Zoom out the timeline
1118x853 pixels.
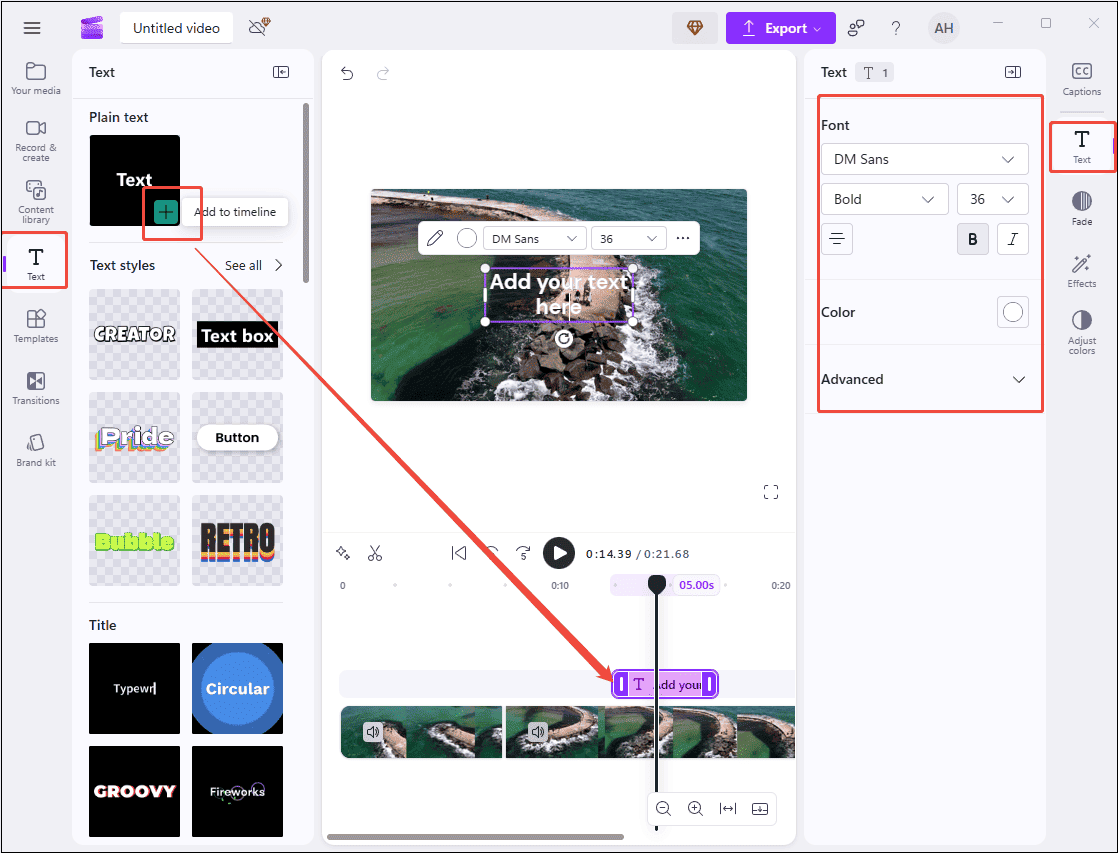663,808
